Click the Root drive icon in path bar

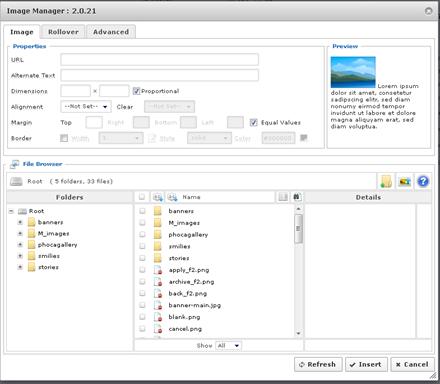click(x=16, y=182)
